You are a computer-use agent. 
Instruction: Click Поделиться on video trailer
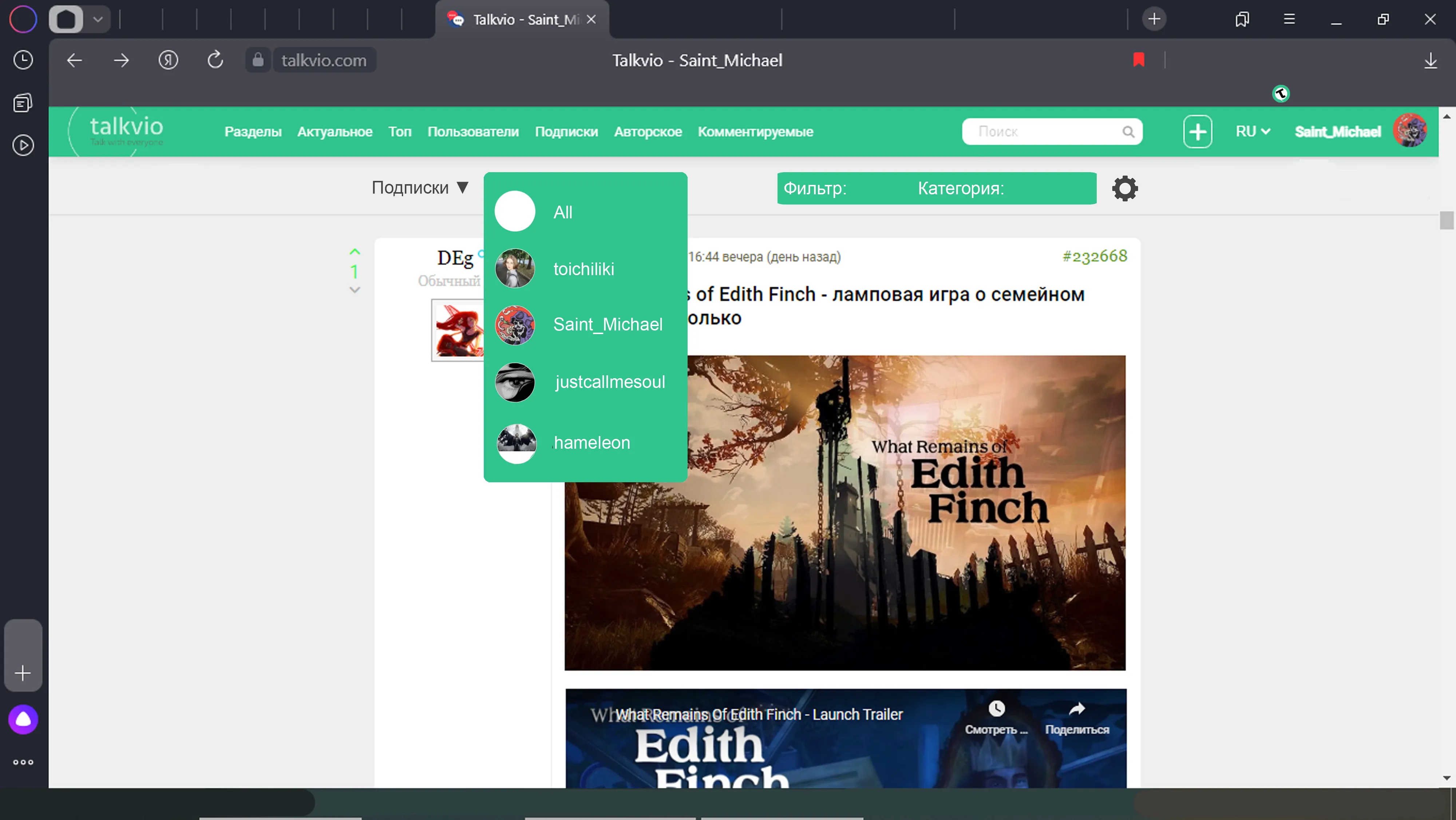tap(1077, 718)
